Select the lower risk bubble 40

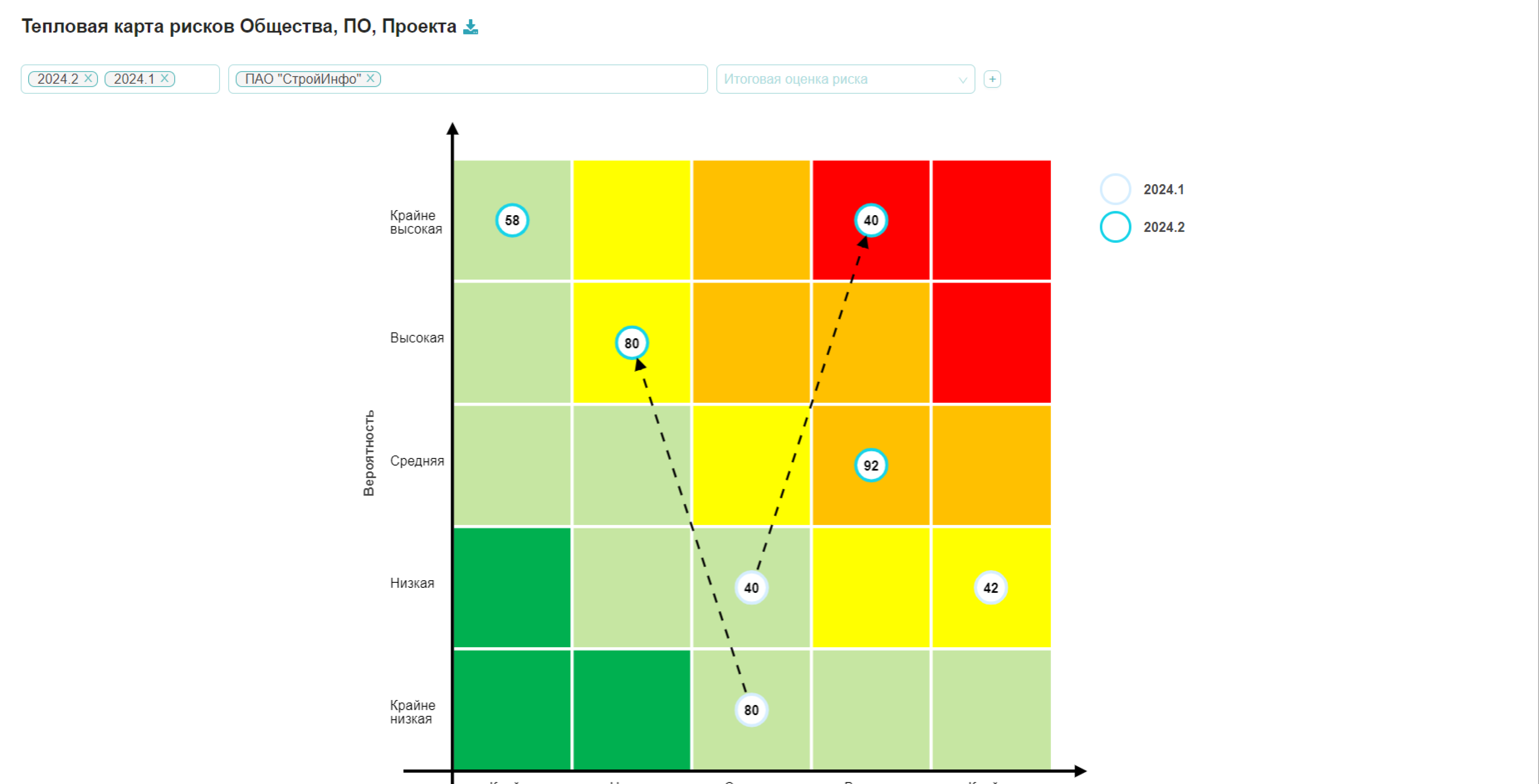751,588
